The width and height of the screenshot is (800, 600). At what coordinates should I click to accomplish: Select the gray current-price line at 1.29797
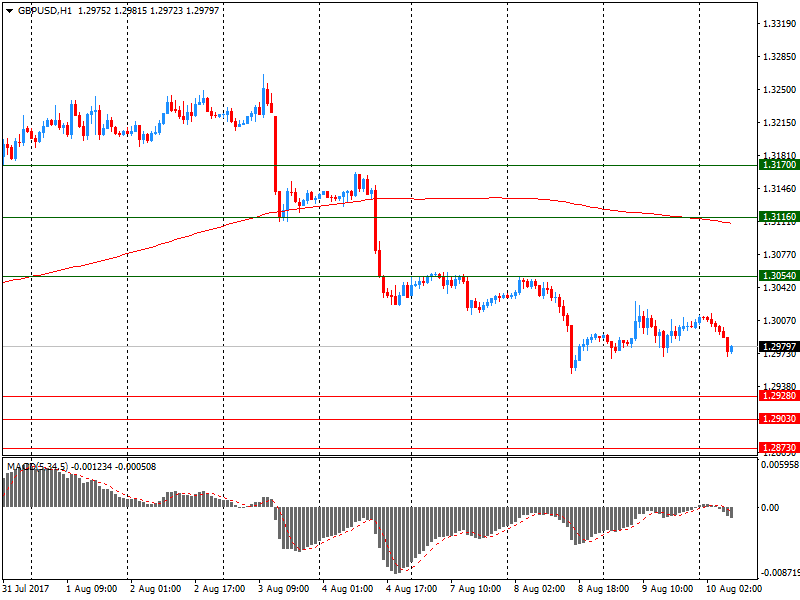pos(380,347)
